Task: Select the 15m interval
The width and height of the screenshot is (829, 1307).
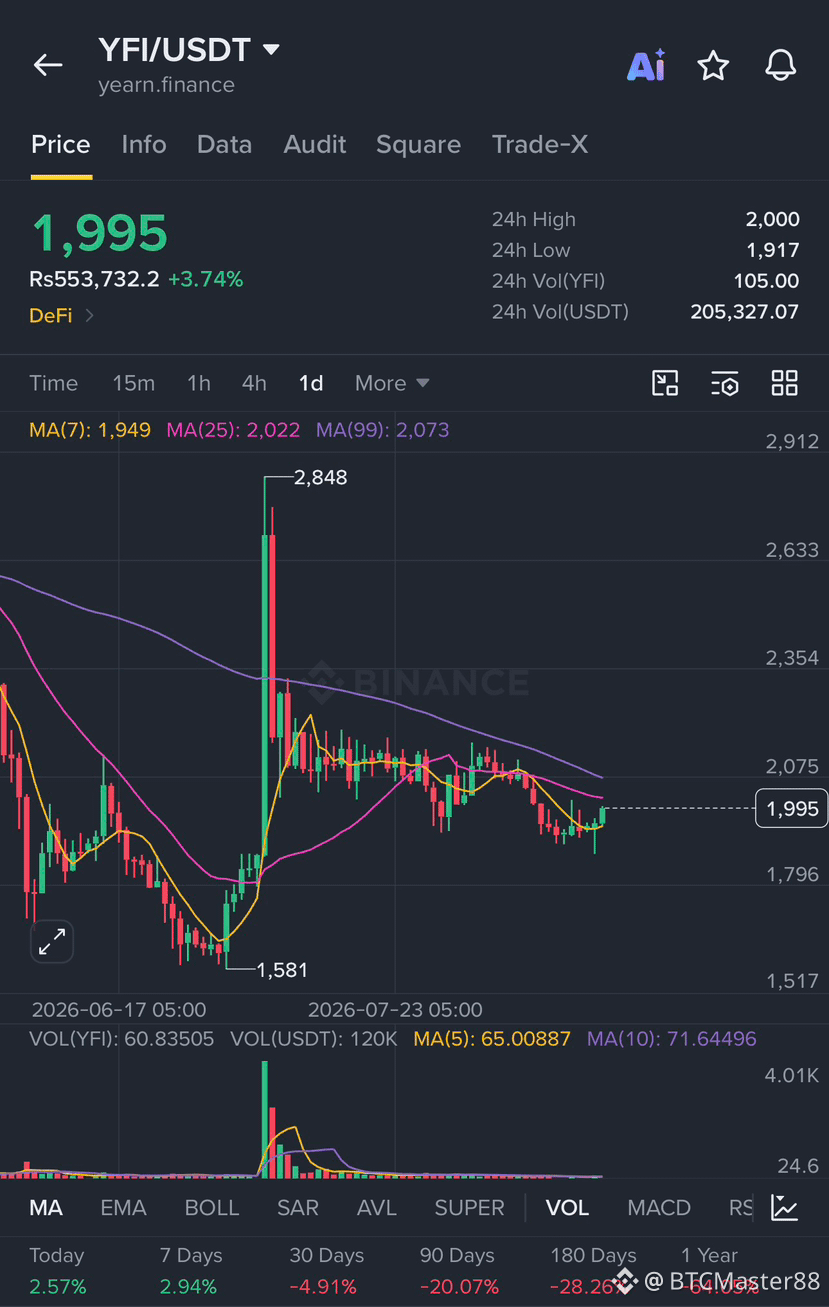Action: 133,383
